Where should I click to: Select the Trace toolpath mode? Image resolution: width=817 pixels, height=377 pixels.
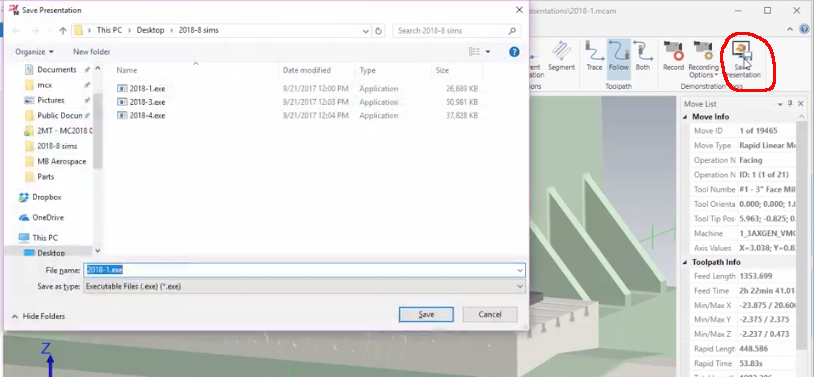click(594, 56)
